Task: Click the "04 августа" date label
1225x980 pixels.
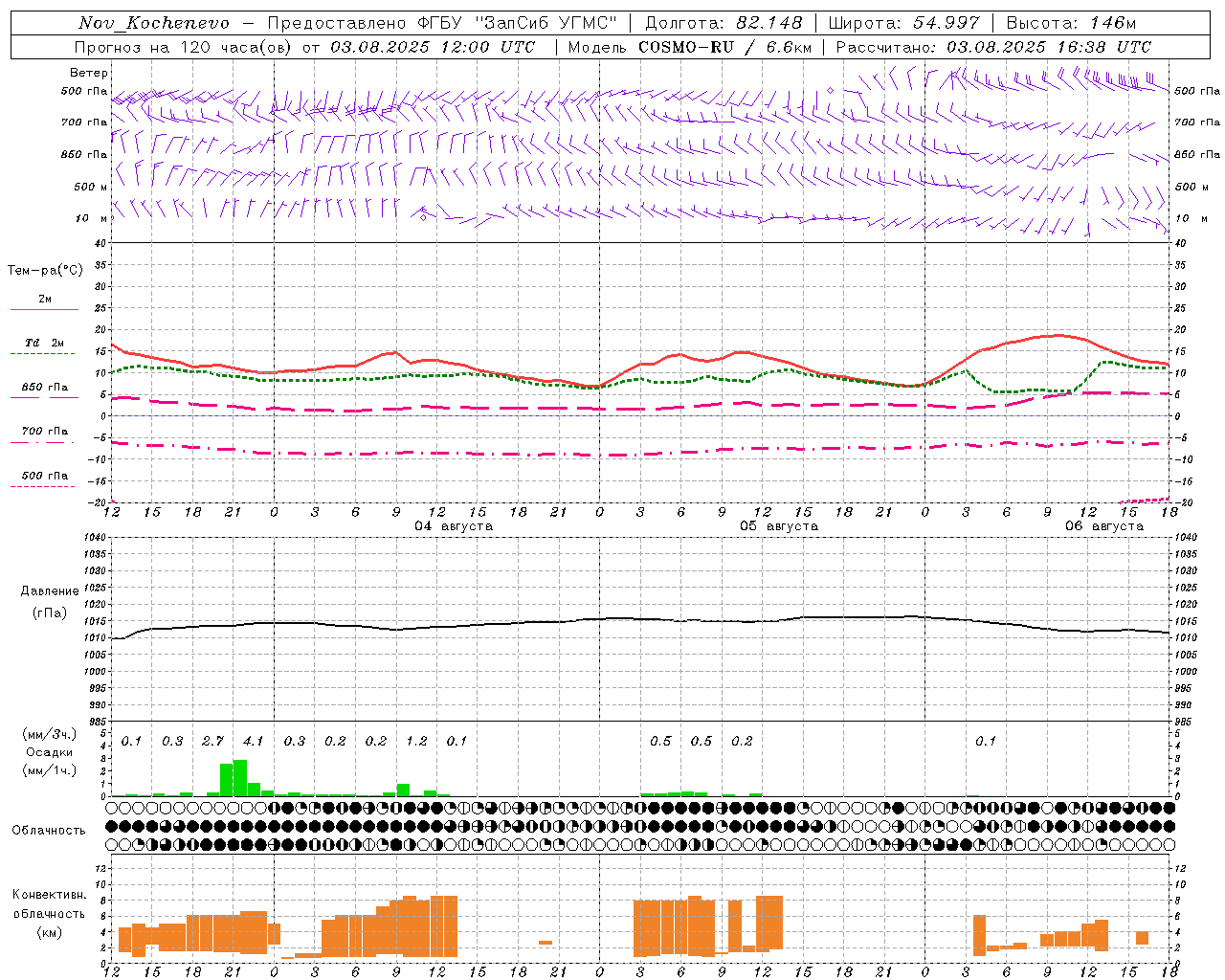Action: (x=454, y=526)
